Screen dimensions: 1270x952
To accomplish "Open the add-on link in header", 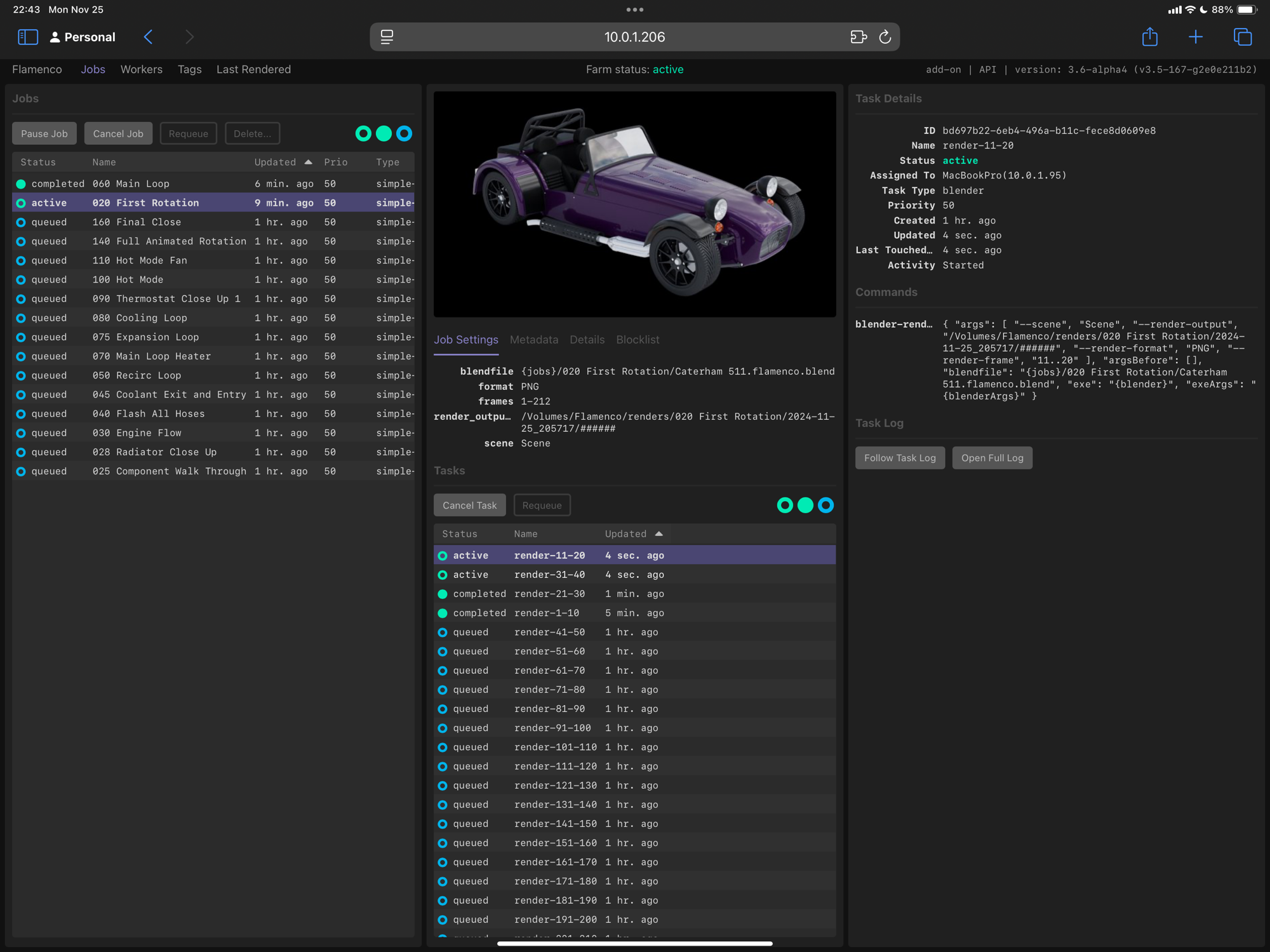I will pyautogui.click(x=943, y=69).
